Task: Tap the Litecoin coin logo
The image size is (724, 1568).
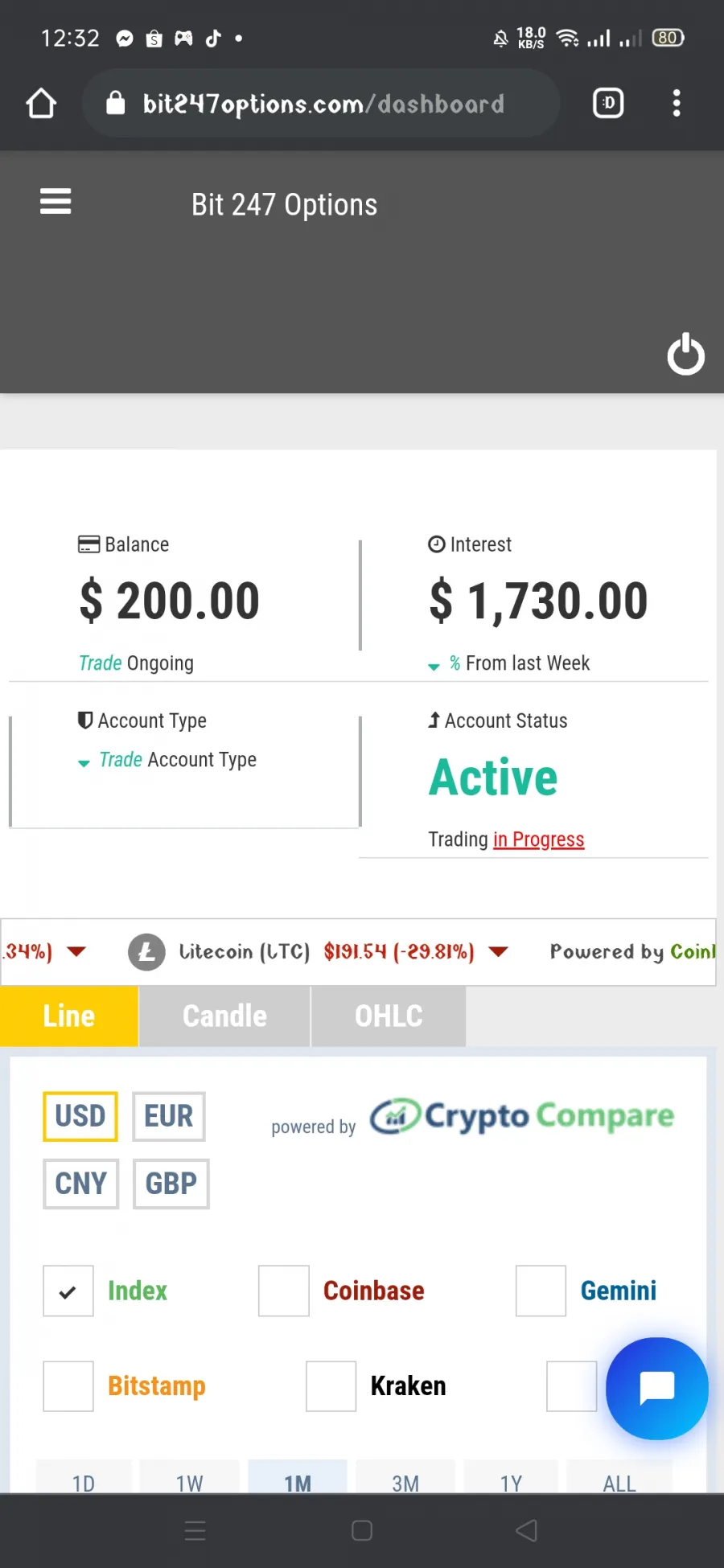Action: coord(146,952)
